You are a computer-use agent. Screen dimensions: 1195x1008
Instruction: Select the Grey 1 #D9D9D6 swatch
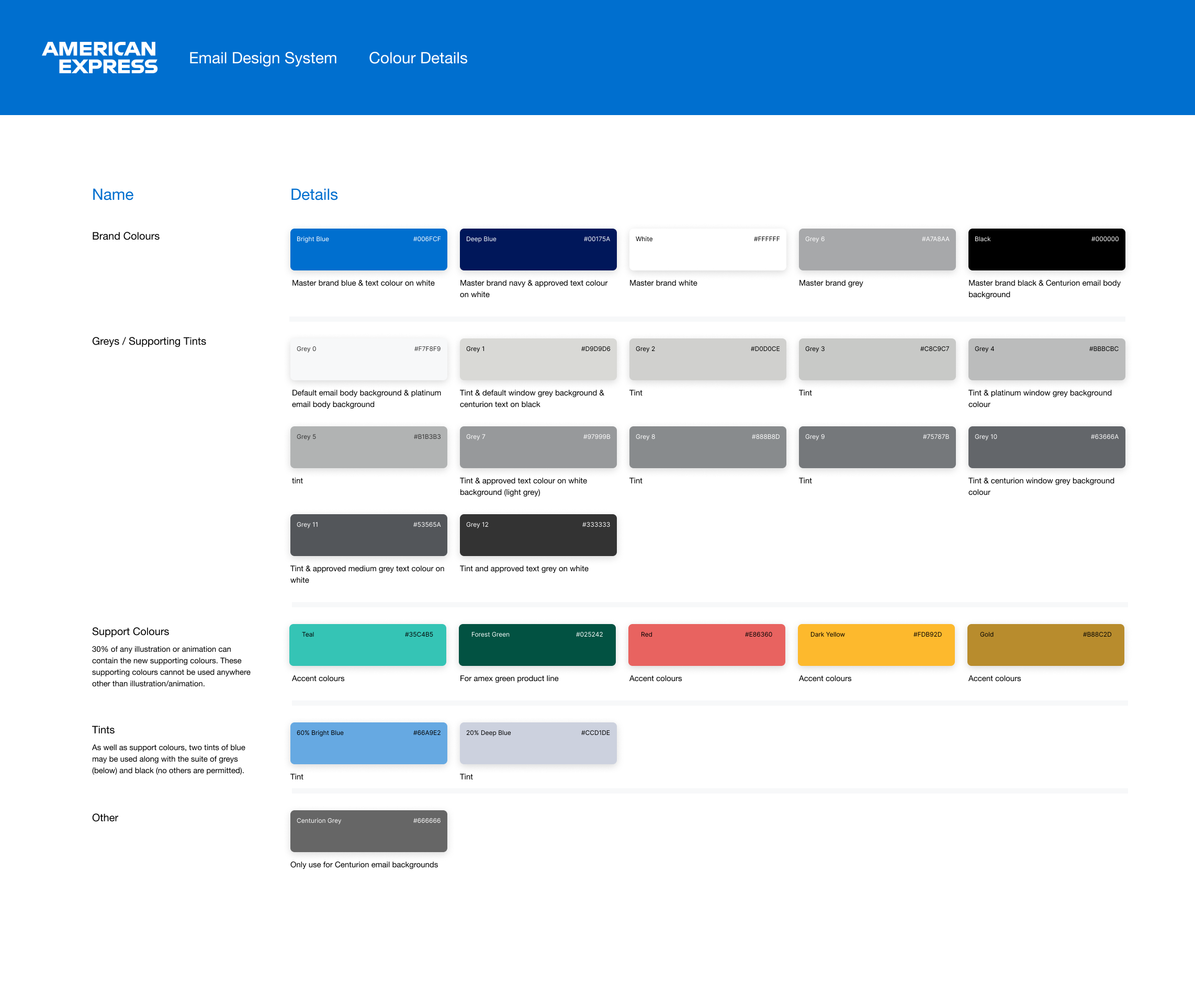tap(538, 359)
